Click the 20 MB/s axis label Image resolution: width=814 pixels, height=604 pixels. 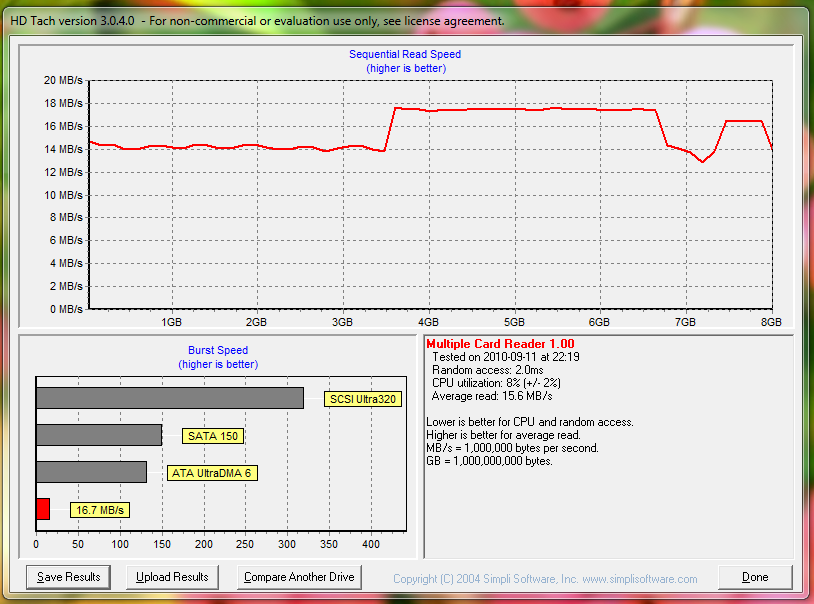tap(63, 80)
